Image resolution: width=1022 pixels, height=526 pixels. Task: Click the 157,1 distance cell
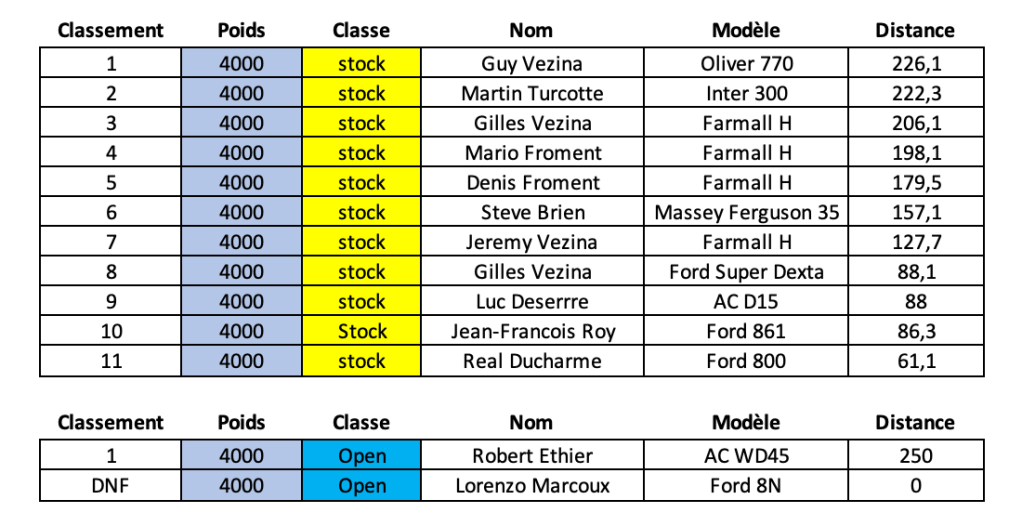(915, 213)
